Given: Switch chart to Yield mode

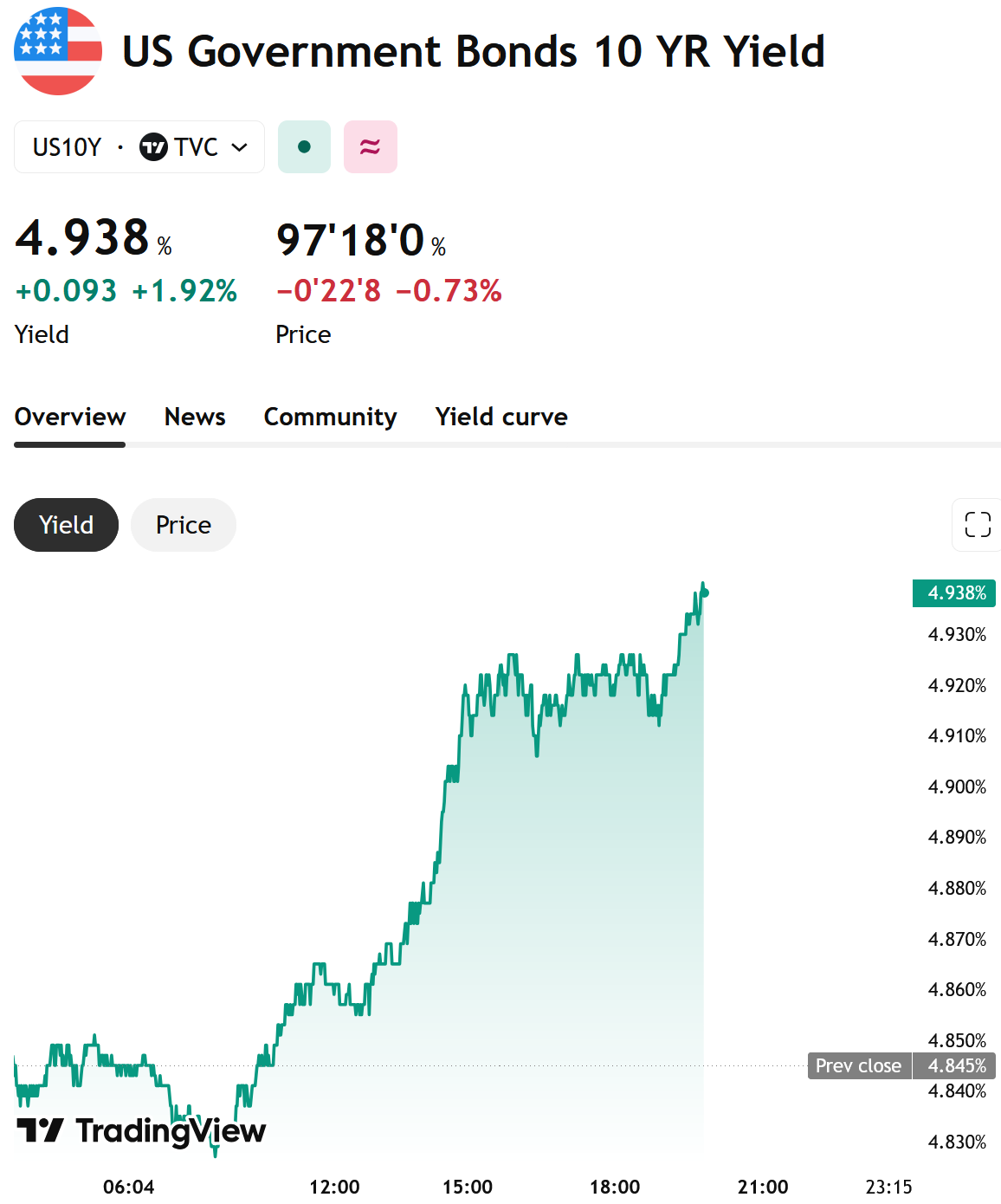Looking at the screenshot, I should pos(66,525).
